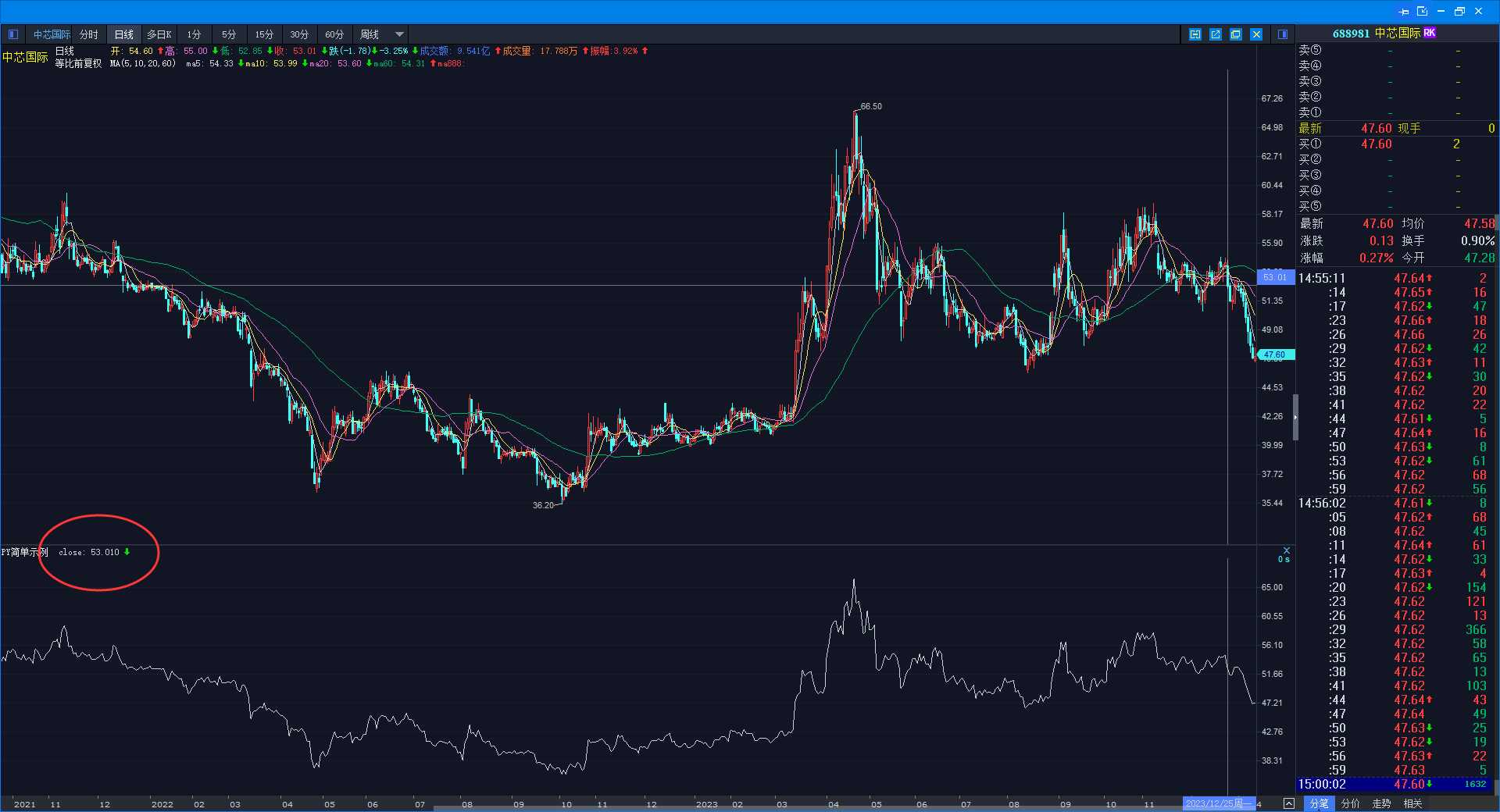Viewport: 1500px width, 812px height.
Task: Click the 涨幅 0.27% value
Action: click(x=1376, y=258)
